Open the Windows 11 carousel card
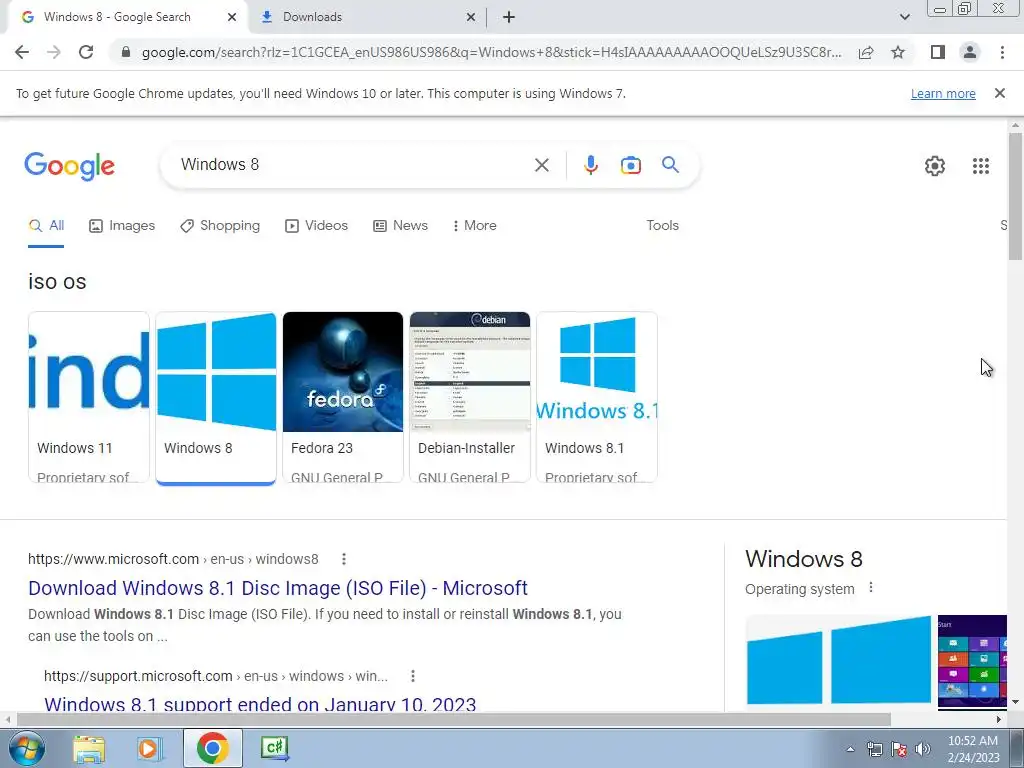Image resolution: width=1024 pixels, height=768 pixels. coord(89,397)
